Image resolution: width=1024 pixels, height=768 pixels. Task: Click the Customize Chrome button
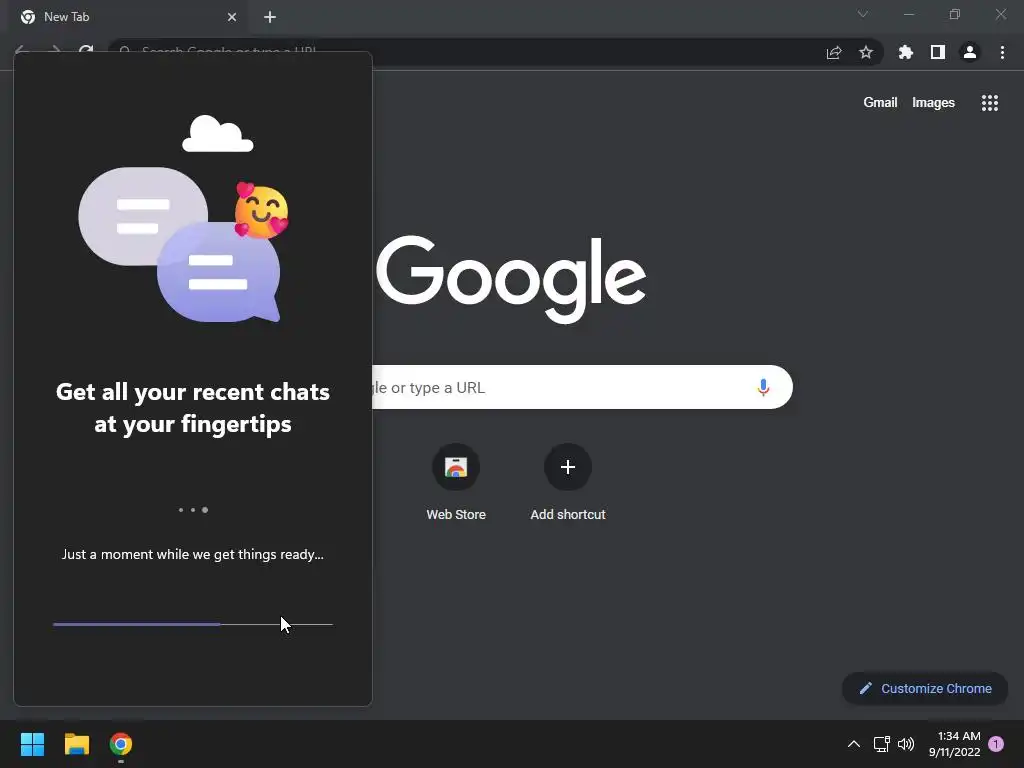[925, 688]
